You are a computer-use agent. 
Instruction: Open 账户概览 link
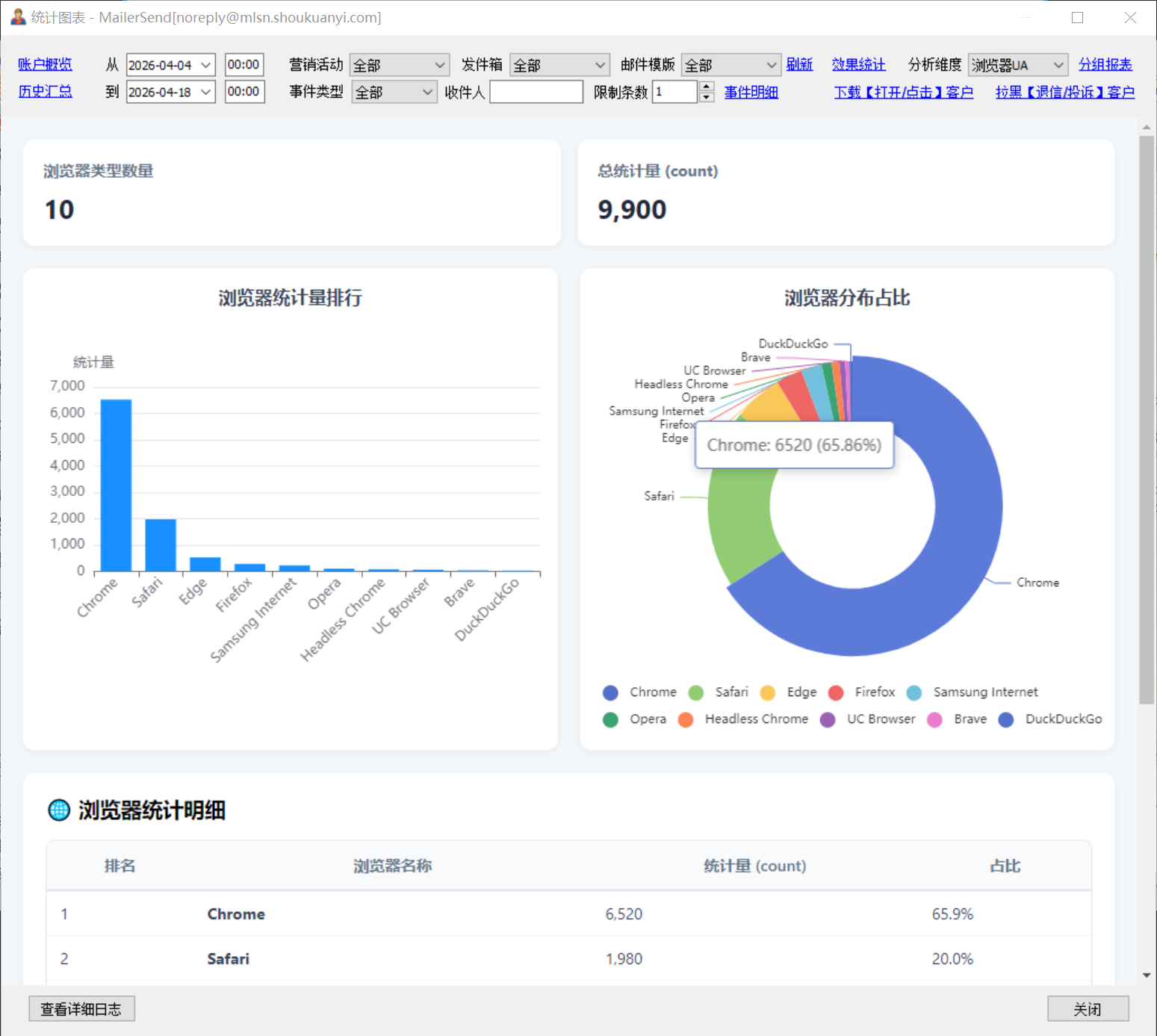tap(45, 64)
